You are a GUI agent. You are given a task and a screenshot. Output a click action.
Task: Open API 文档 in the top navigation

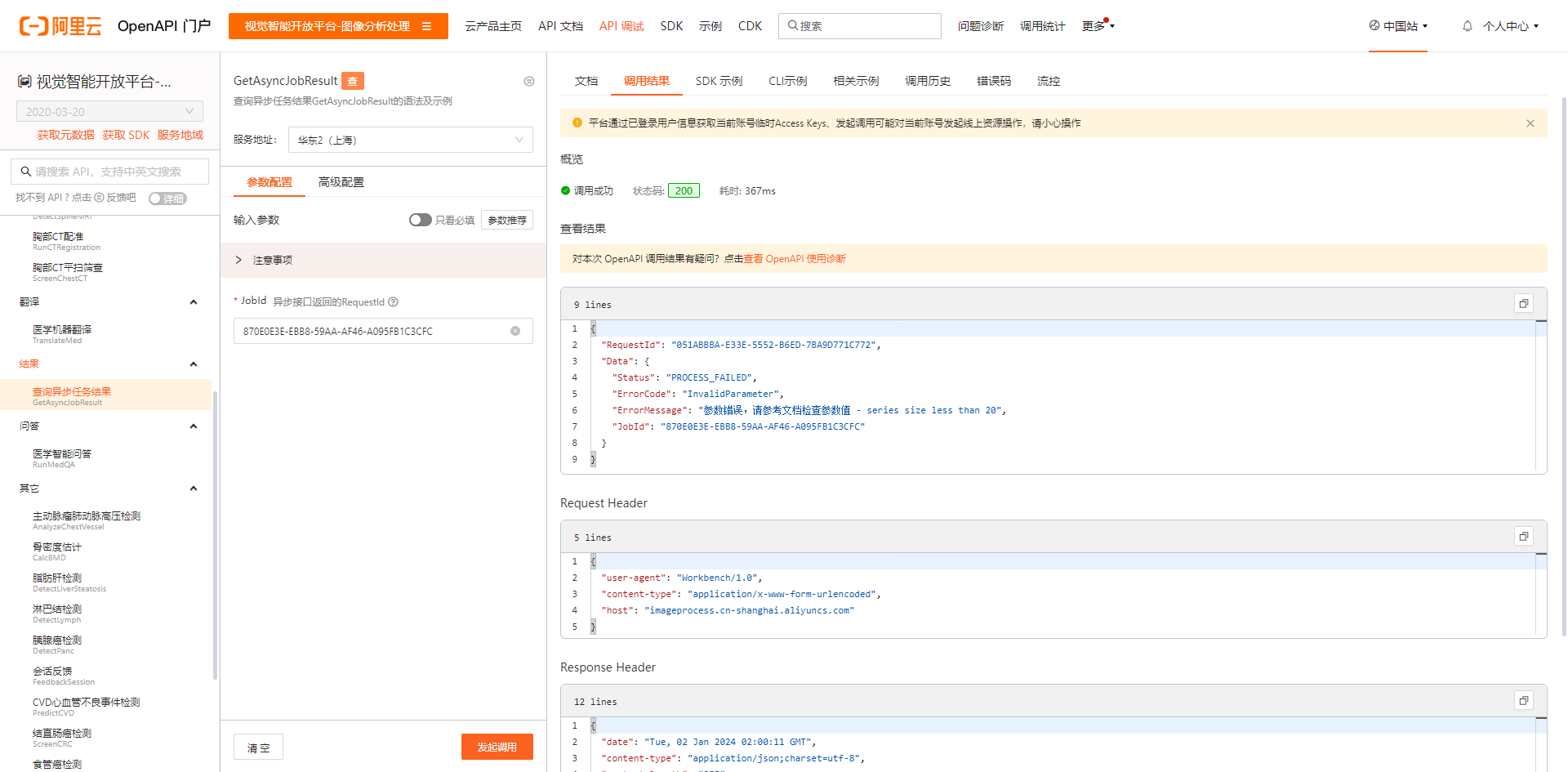point(560,26)
